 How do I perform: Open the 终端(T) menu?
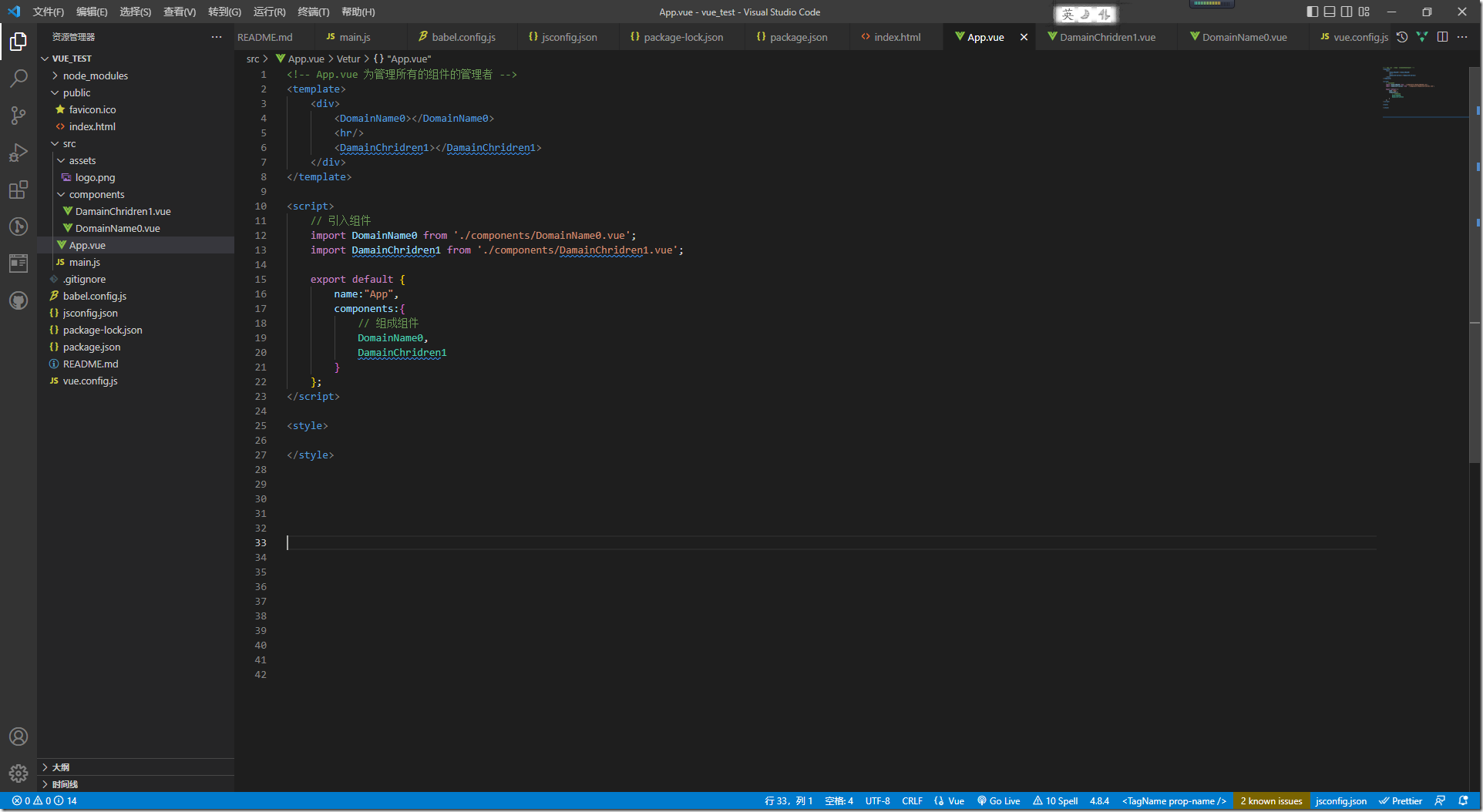(314, 12)
